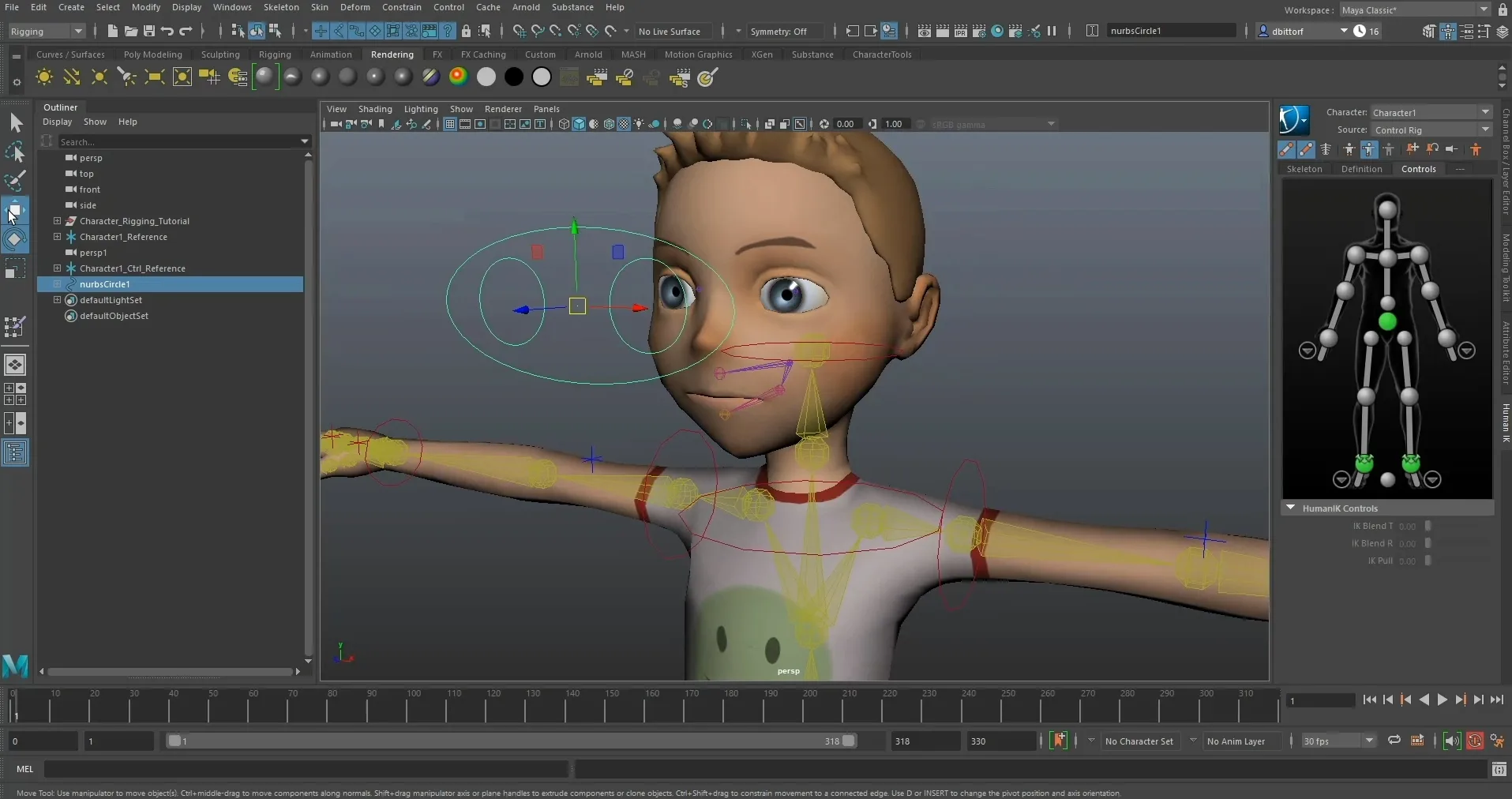Screen dimensions: 1512x799
Task: Expand the Character_Rigging_Tutorial node
Action: 57,221
